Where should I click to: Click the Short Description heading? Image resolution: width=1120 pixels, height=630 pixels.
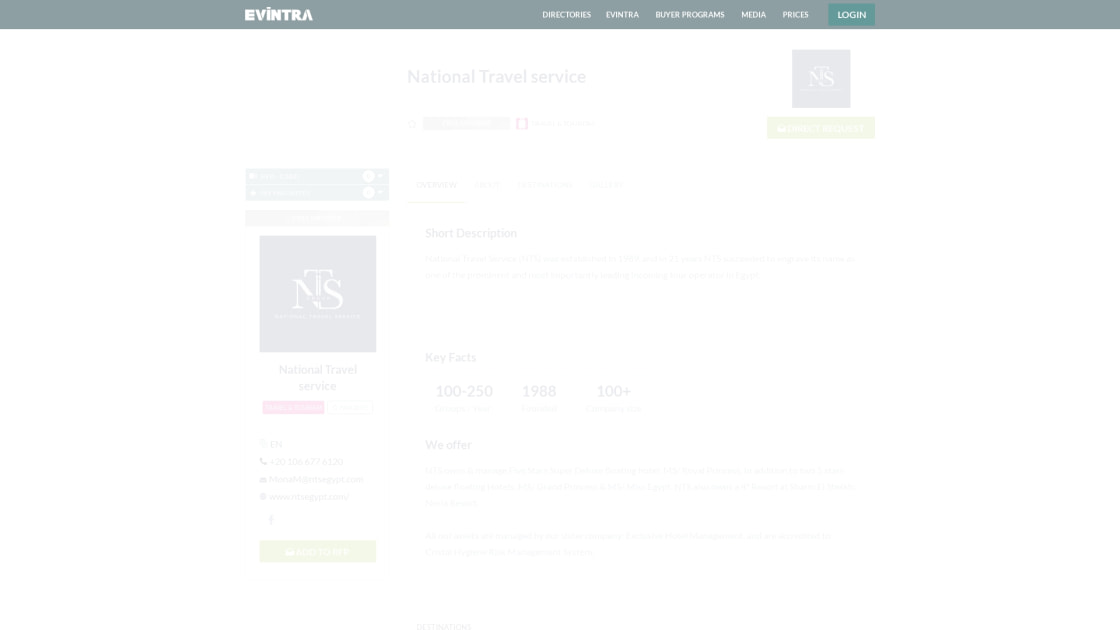coord(471,233)
